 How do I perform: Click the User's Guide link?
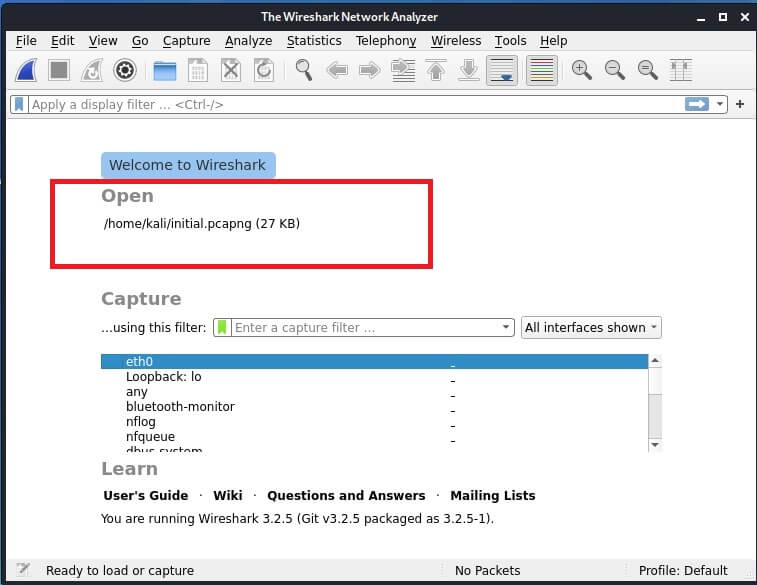click(x=146, y=496)
